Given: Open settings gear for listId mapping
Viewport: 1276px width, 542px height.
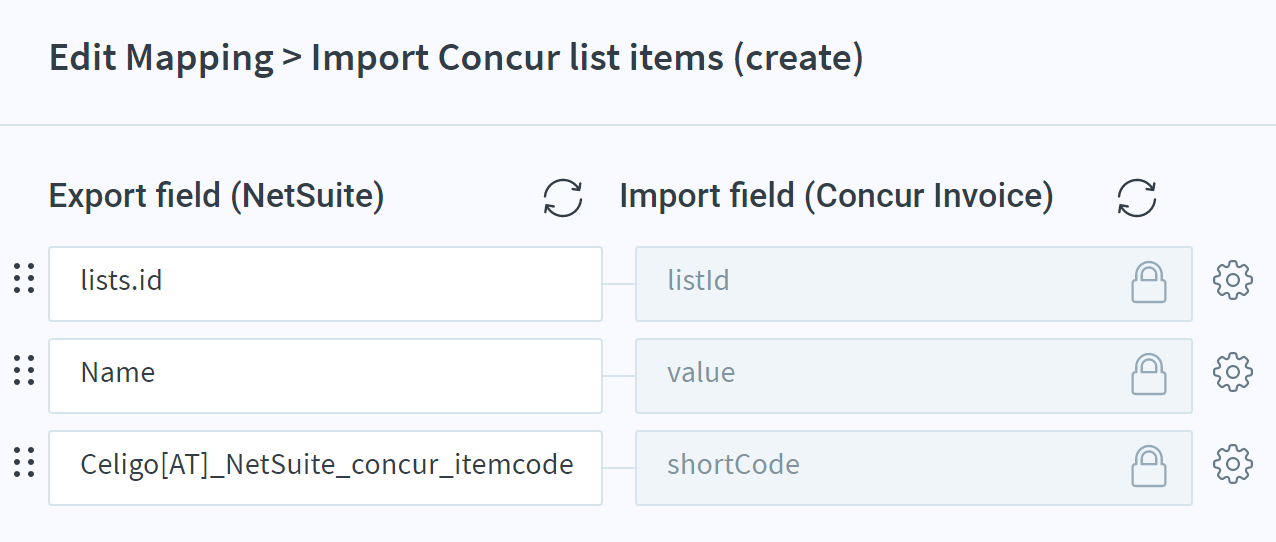Looking at the screenshot, I should [1232, 281].
